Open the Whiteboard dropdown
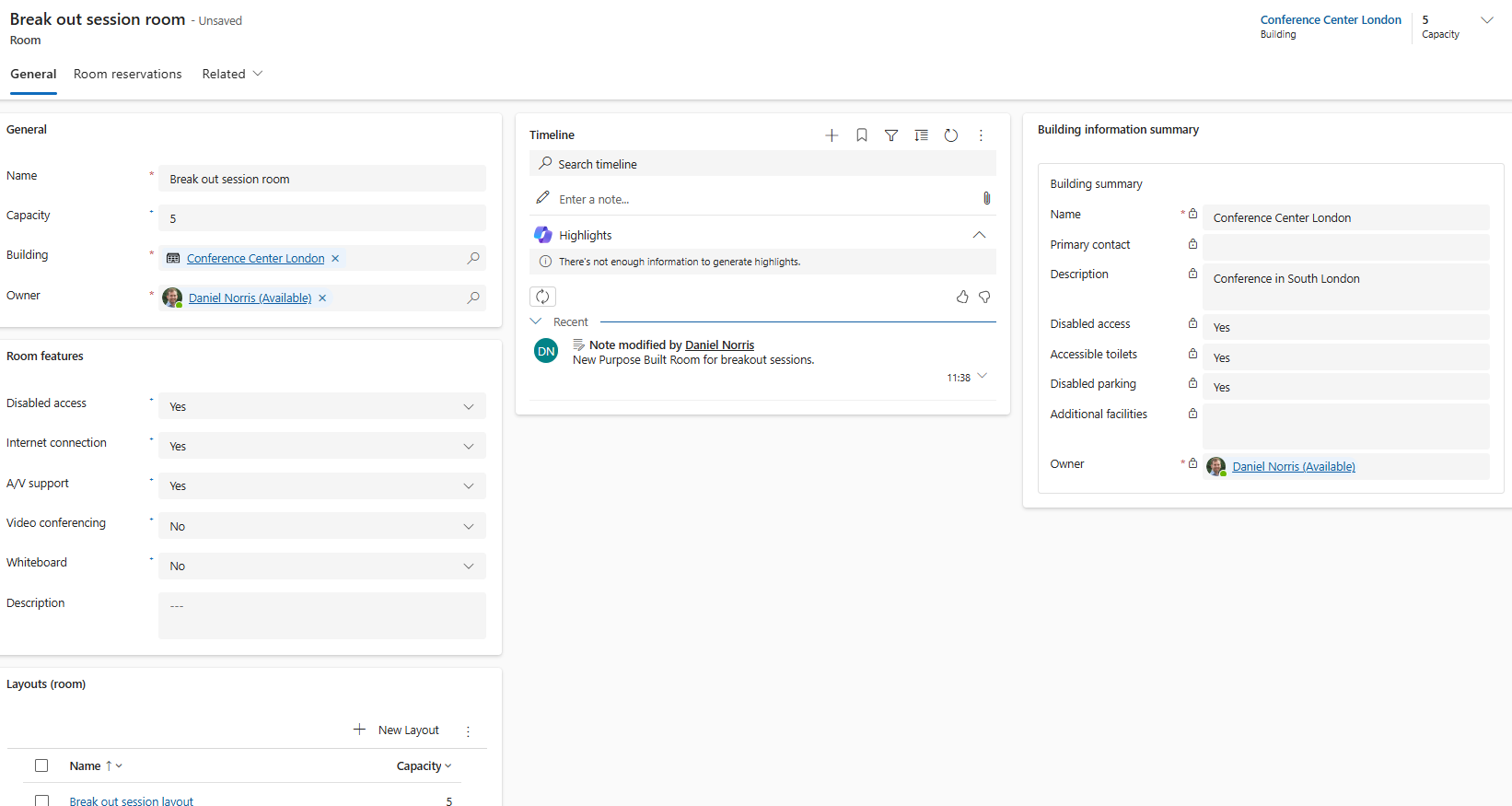Screen dimensions: 1512x806 [x=322, y=566]
